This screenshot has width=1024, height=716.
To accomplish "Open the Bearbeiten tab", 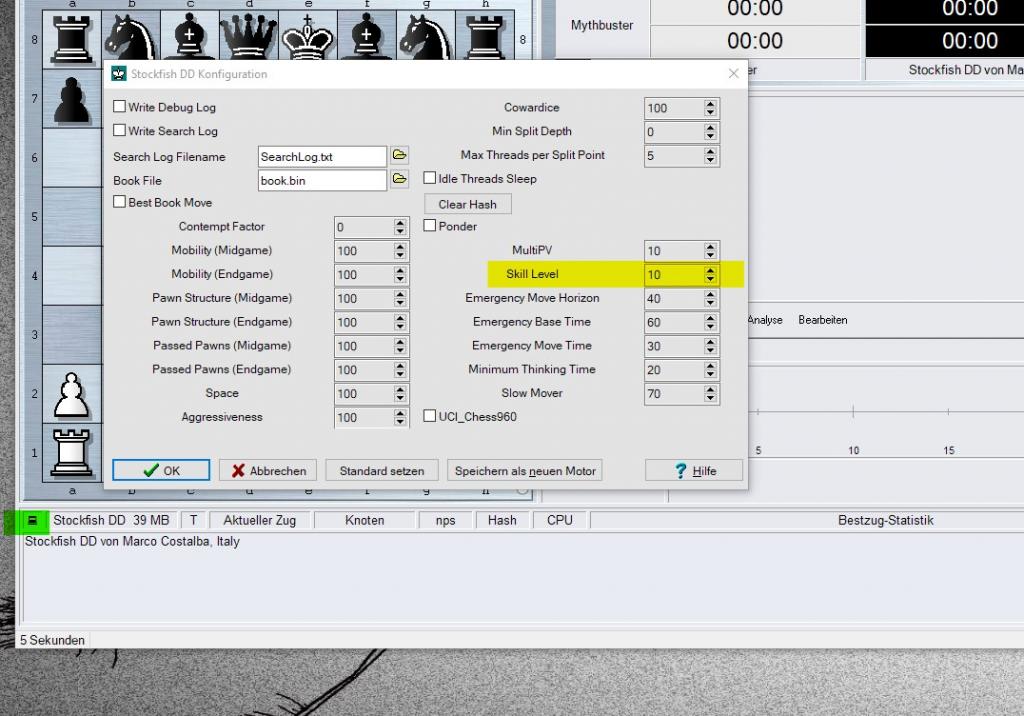I will (x=822, y=320).
